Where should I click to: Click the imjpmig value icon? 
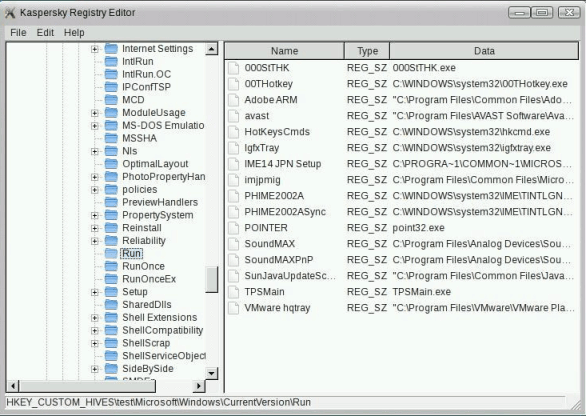pos(234,180)
